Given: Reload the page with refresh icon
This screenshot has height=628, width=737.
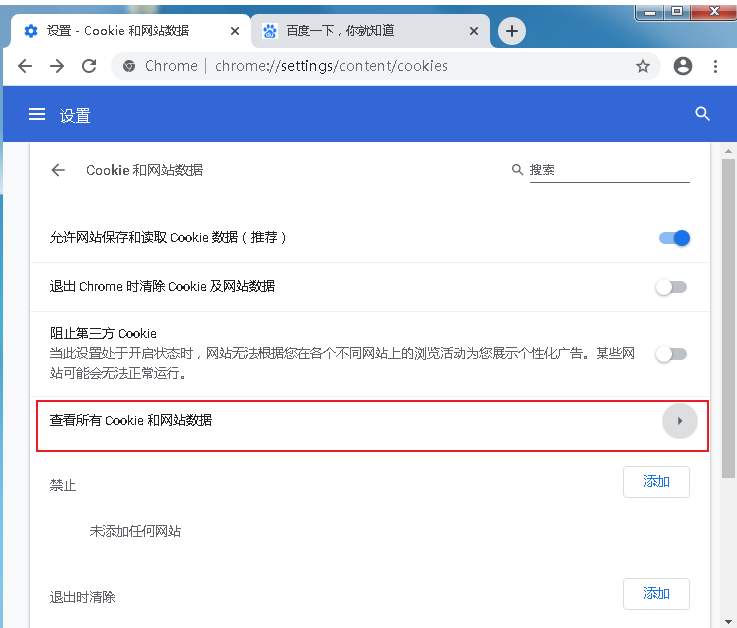Looking at the screenshot, I should click(x=89, y=66).
